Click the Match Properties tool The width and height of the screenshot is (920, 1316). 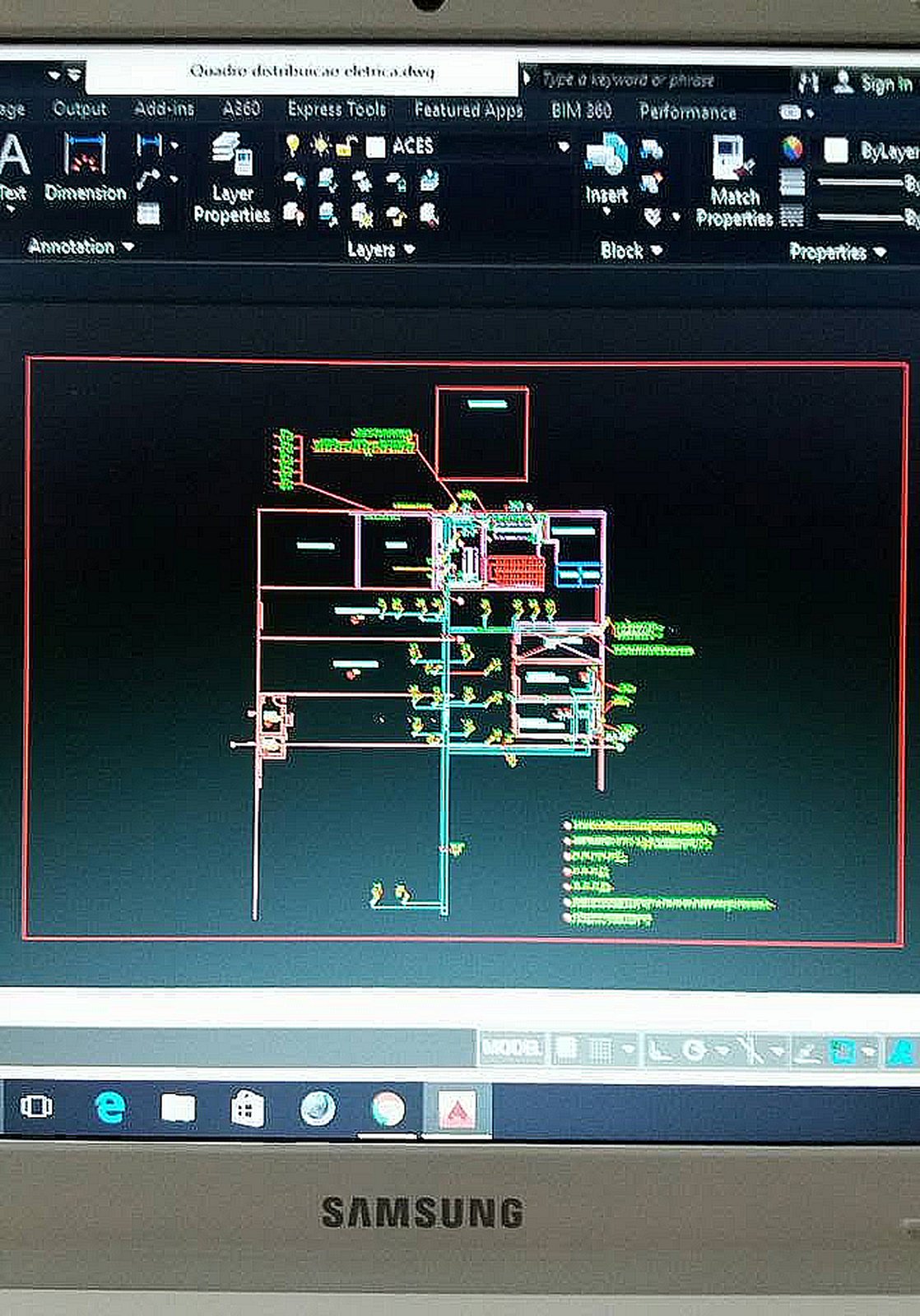pyautogui.click(x=734, y=181)
